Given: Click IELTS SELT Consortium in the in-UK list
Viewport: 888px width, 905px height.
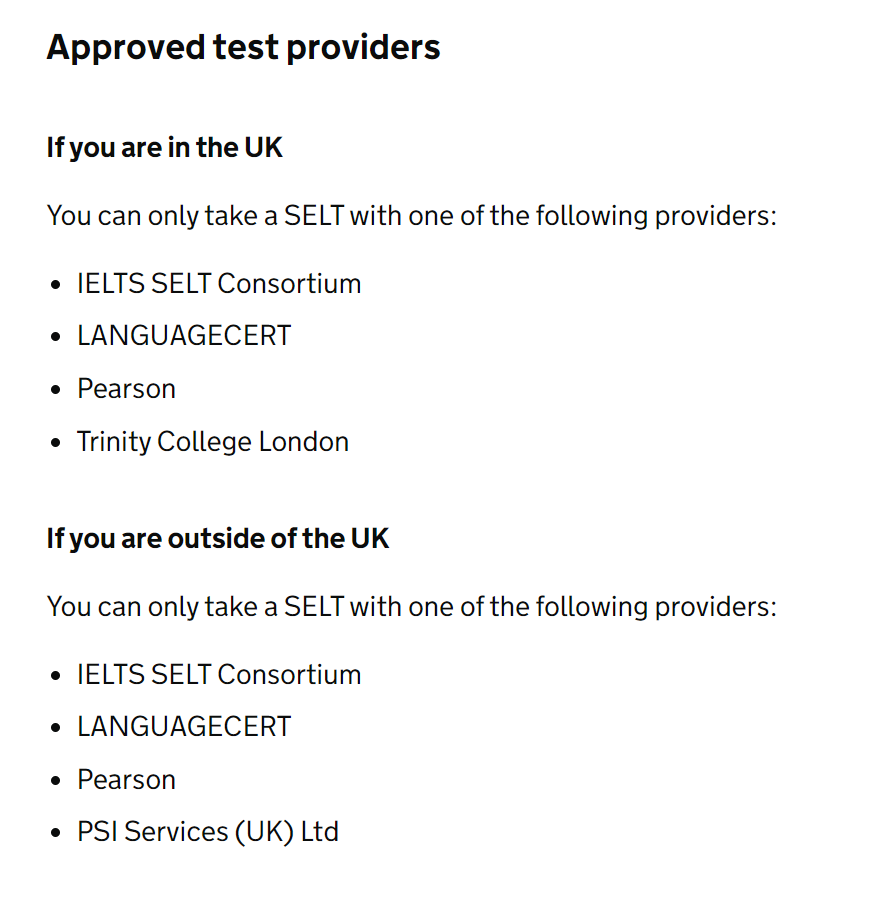Looking at the screenshot, I should pos(219,284).
